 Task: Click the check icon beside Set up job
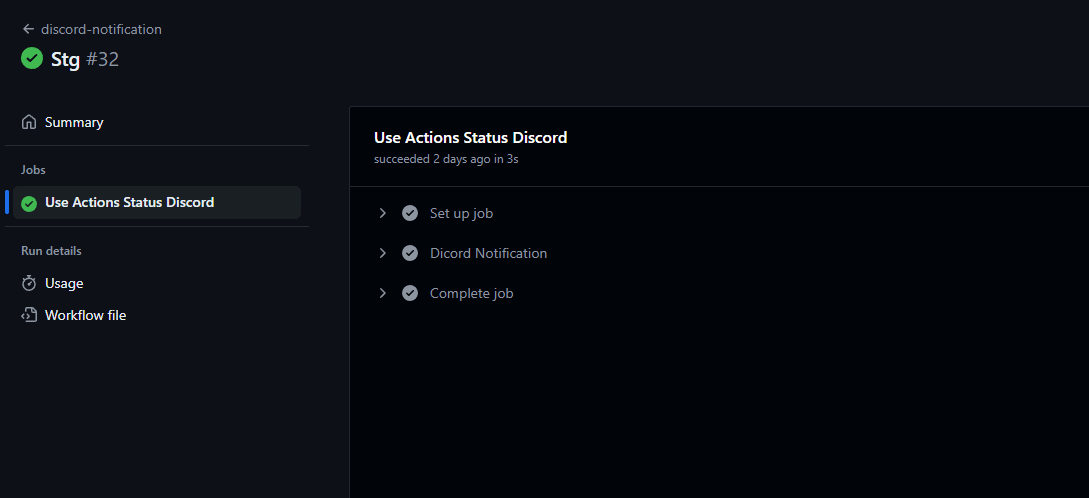(x=410, y=213)
